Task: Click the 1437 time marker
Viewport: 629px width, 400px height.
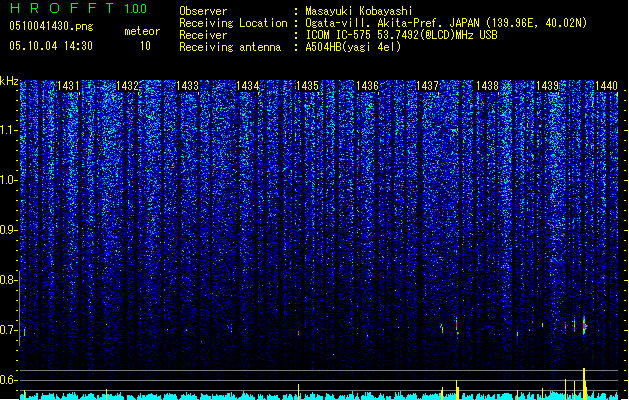Action: [427, 86]
